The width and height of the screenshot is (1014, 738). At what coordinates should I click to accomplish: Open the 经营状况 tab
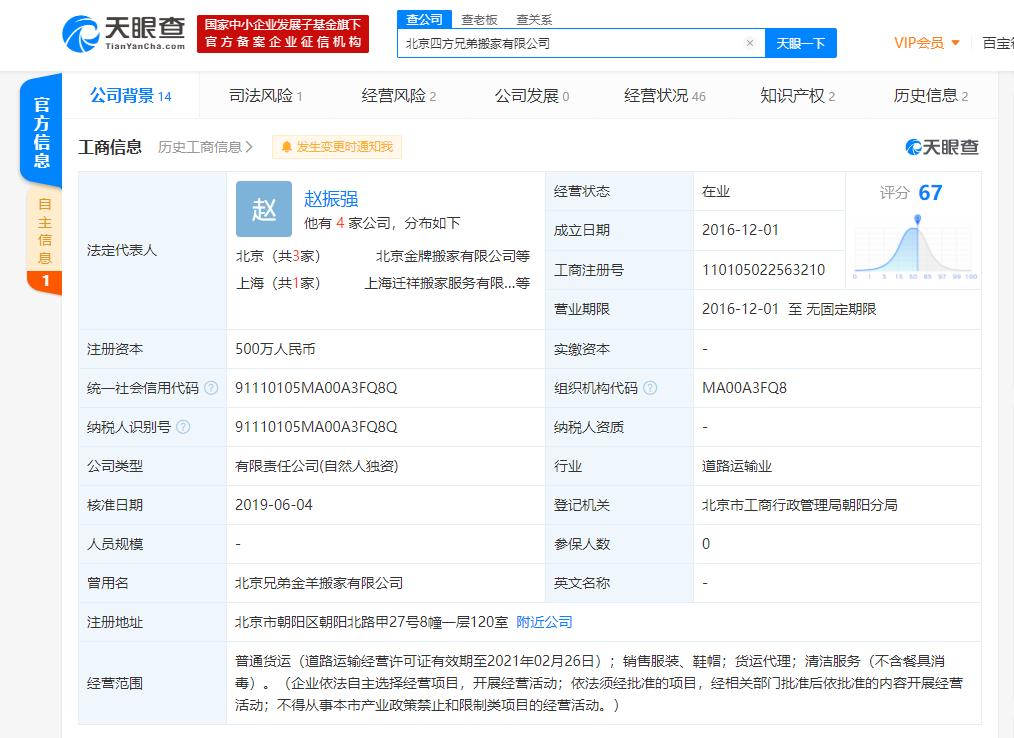665,96
